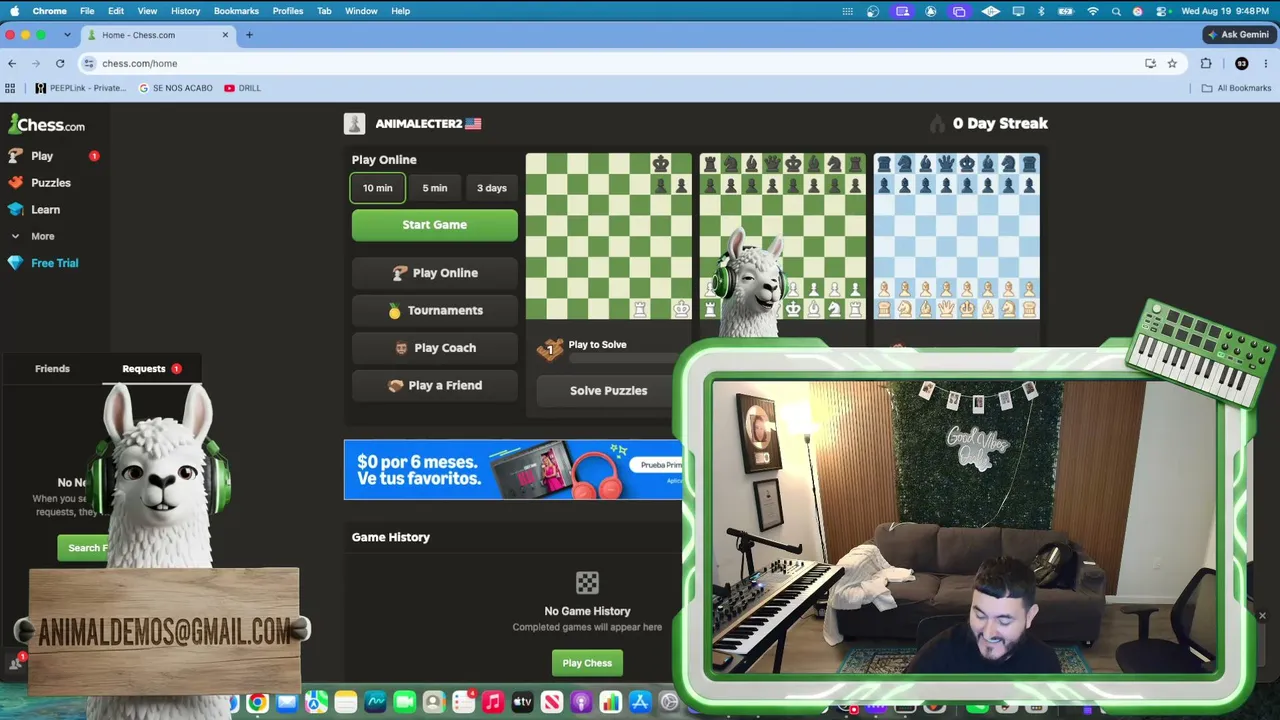Screen dimensions: 1280x720
Task: Open the Chrome profile avatar
Action: coord(1242,63)
